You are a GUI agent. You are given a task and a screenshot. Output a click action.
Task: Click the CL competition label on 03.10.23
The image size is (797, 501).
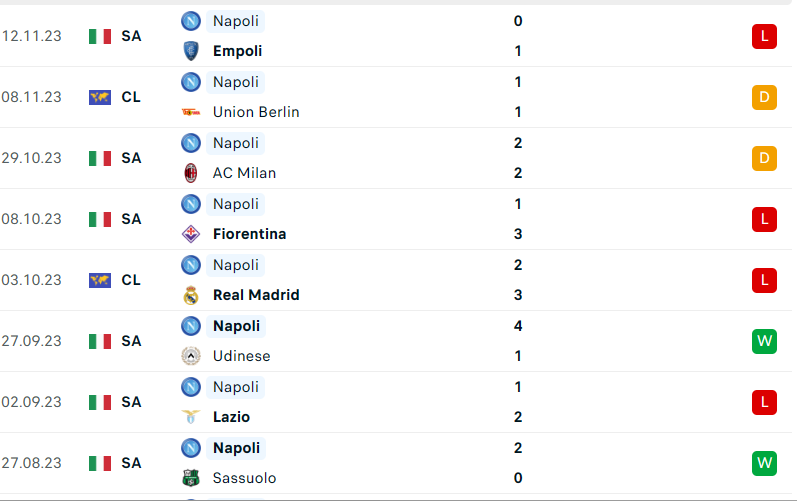click(x=131, y=280)
